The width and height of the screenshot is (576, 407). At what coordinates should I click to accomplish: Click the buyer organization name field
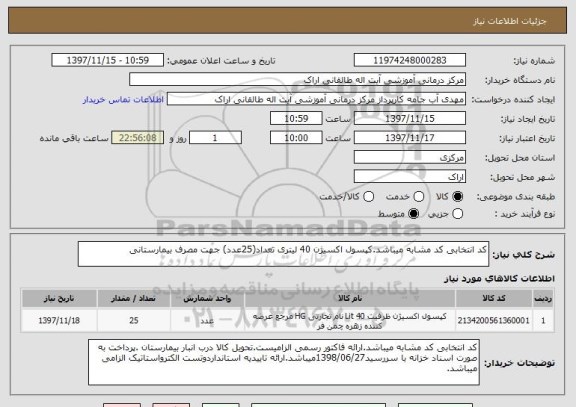[x=298, y=80]
